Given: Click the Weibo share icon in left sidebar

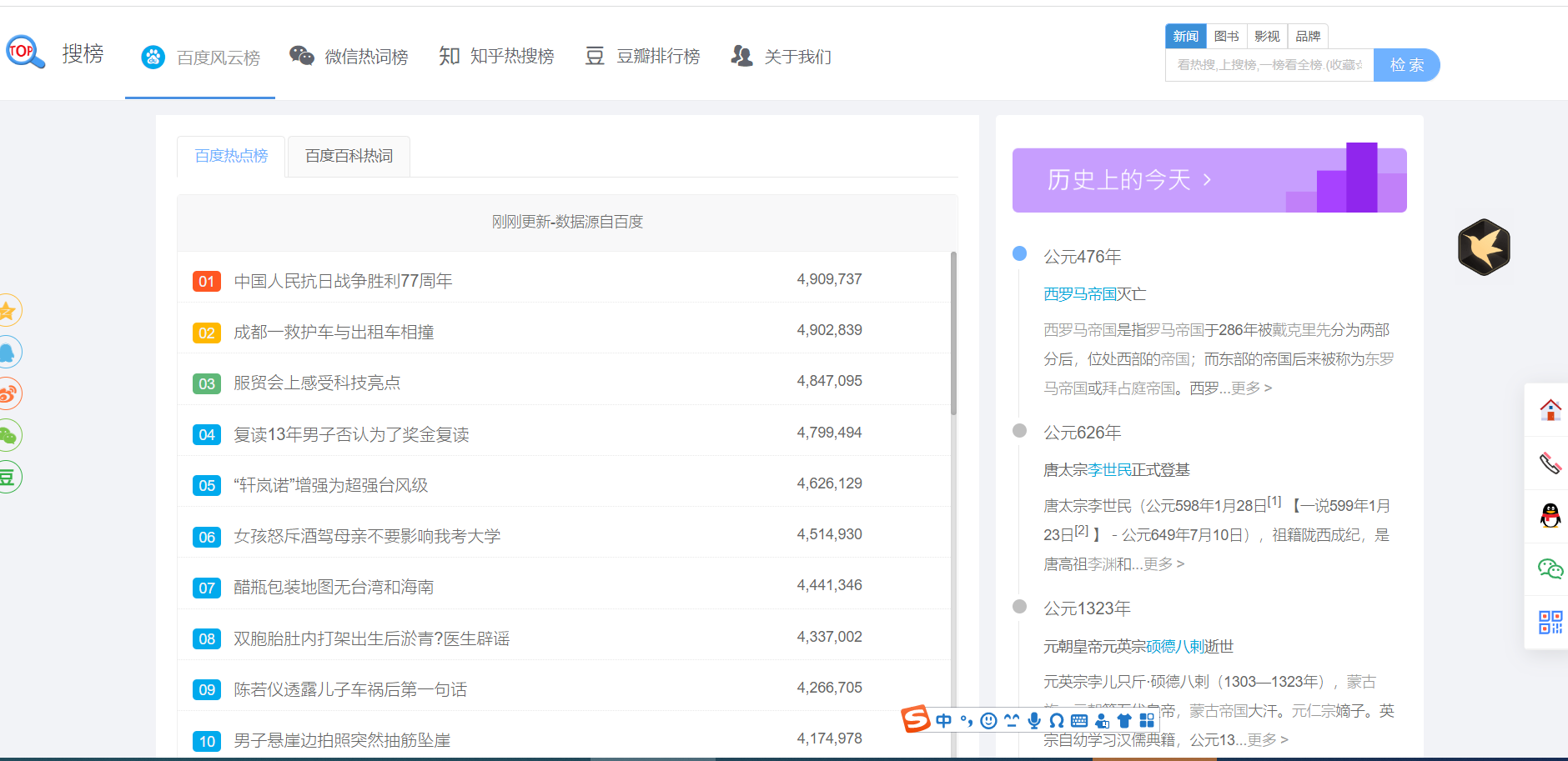Looking at the screenshot, I should pyautogui.click(x=8, y=393).
